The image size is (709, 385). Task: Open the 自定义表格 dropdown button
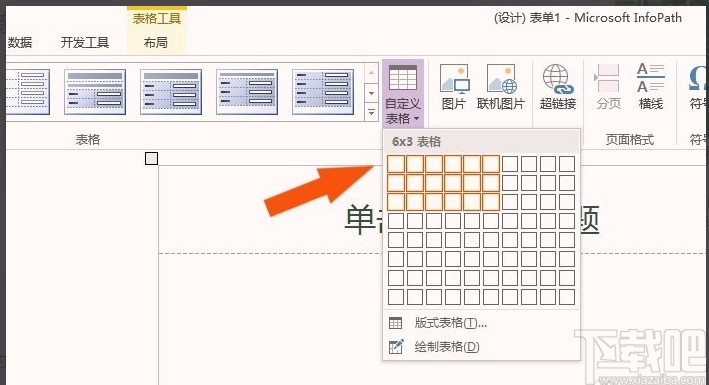click(x=403, y=94)
